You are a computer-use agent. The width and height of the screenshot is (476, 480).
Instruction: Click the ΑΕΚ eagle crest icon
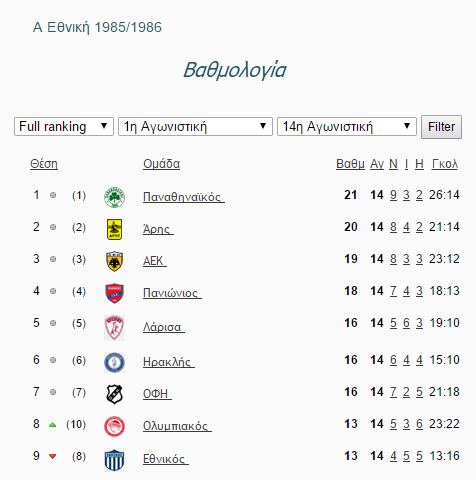[114, 261]
